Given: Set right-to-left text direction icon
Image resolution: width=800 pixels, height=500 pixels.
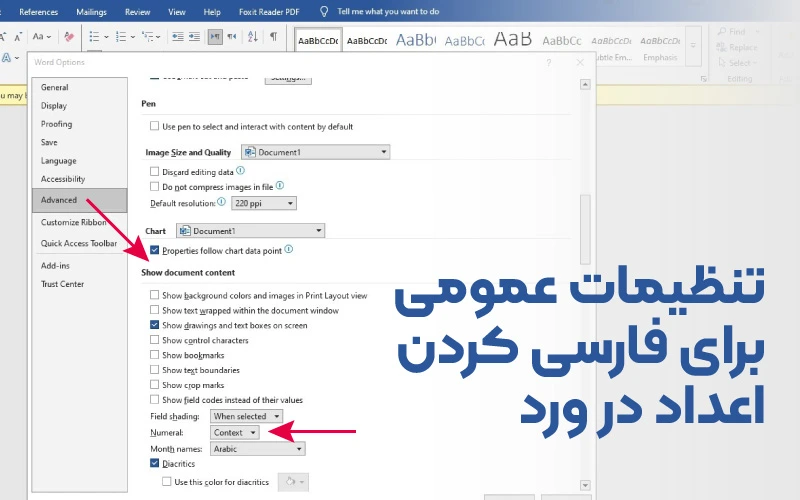Looking at the screenshot, I should pos(232,37).
